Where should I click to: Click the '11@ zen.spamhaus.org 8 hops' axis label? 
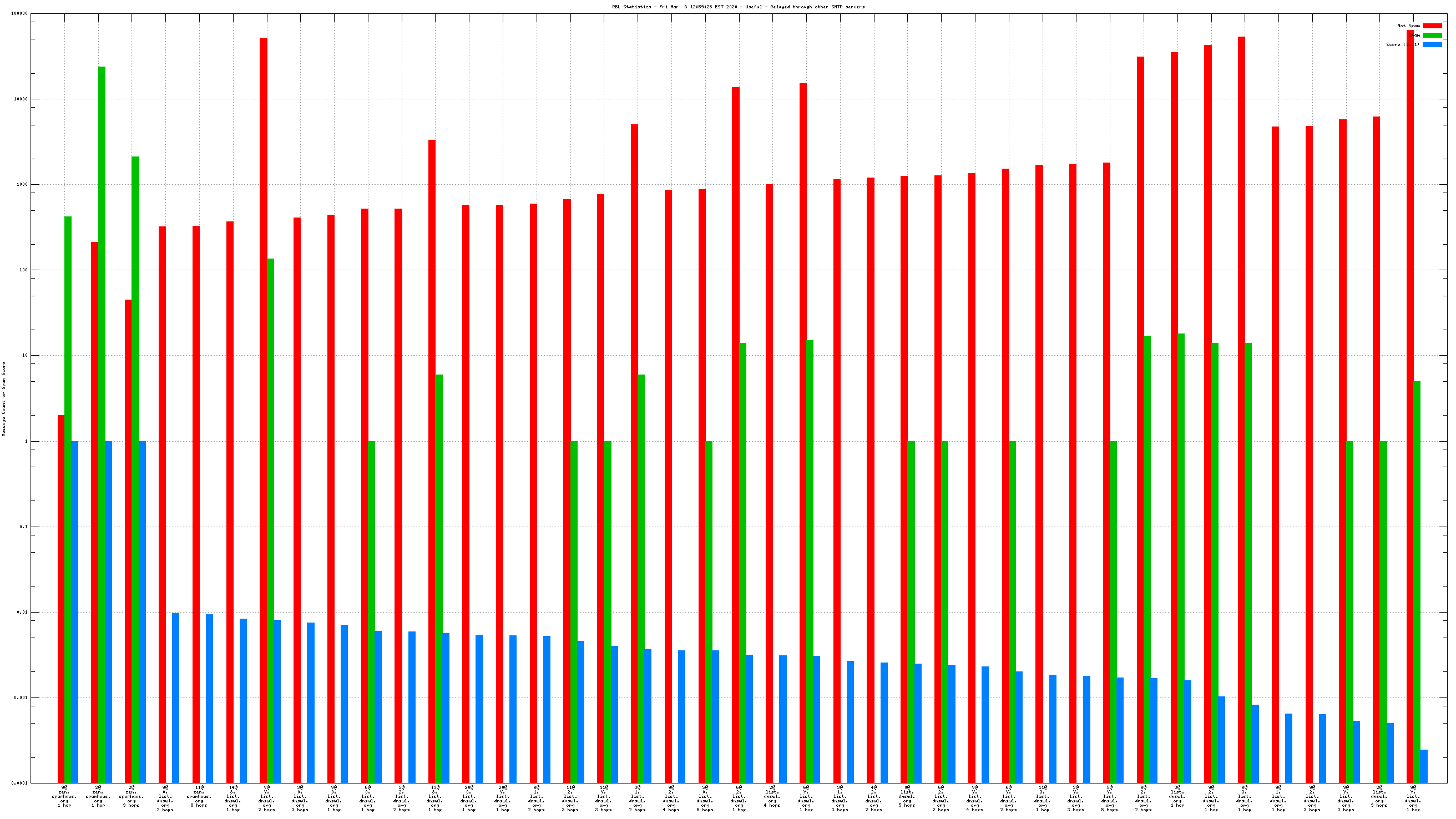coord(199,796)
